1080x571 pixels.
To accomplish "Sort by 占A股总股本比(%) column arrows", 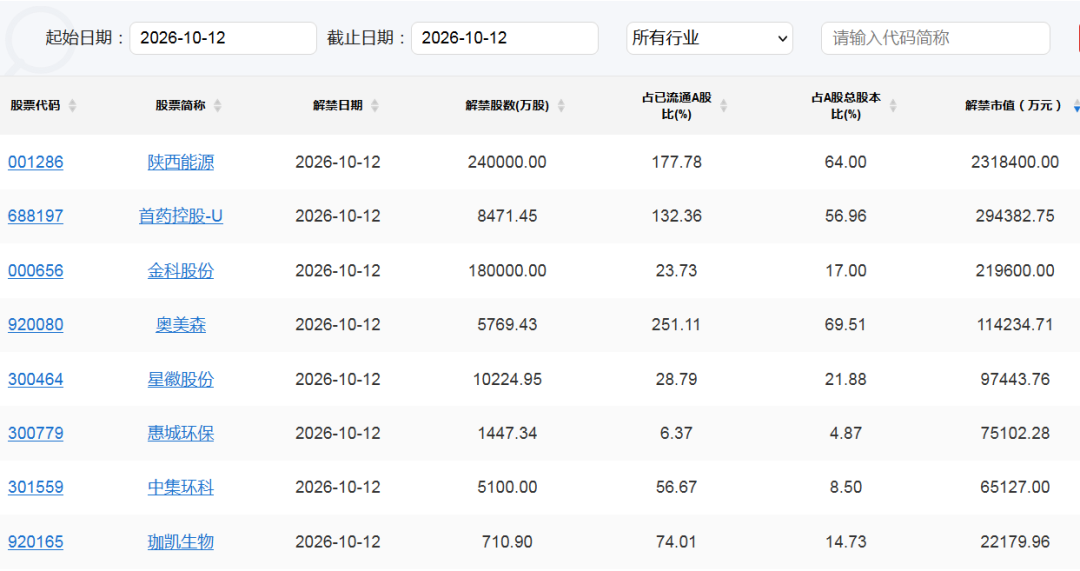I will pos(893,105).
